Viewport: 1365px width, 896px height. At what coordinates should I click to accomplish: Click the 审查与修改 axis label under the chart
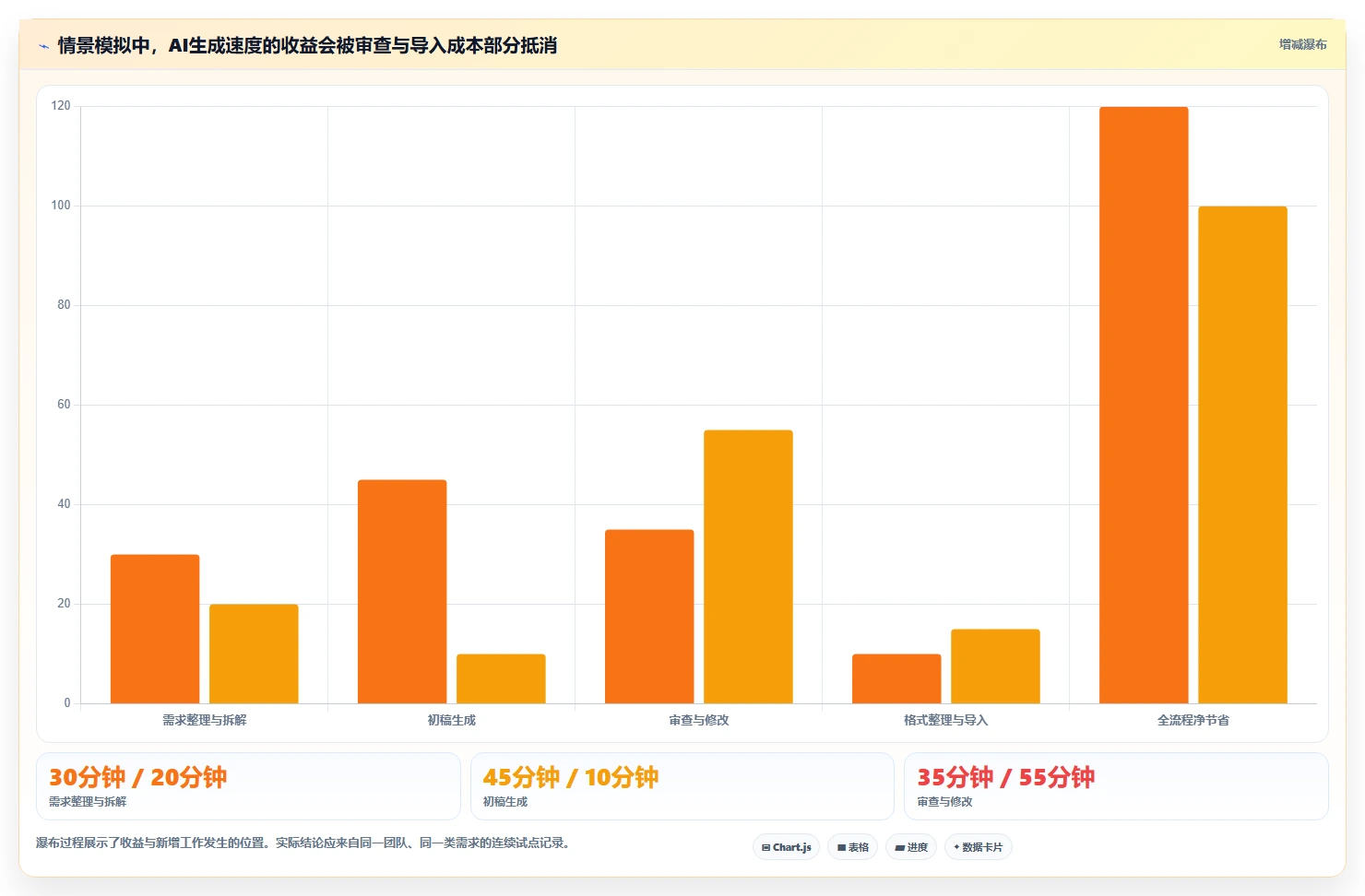[x=699, y=720]
